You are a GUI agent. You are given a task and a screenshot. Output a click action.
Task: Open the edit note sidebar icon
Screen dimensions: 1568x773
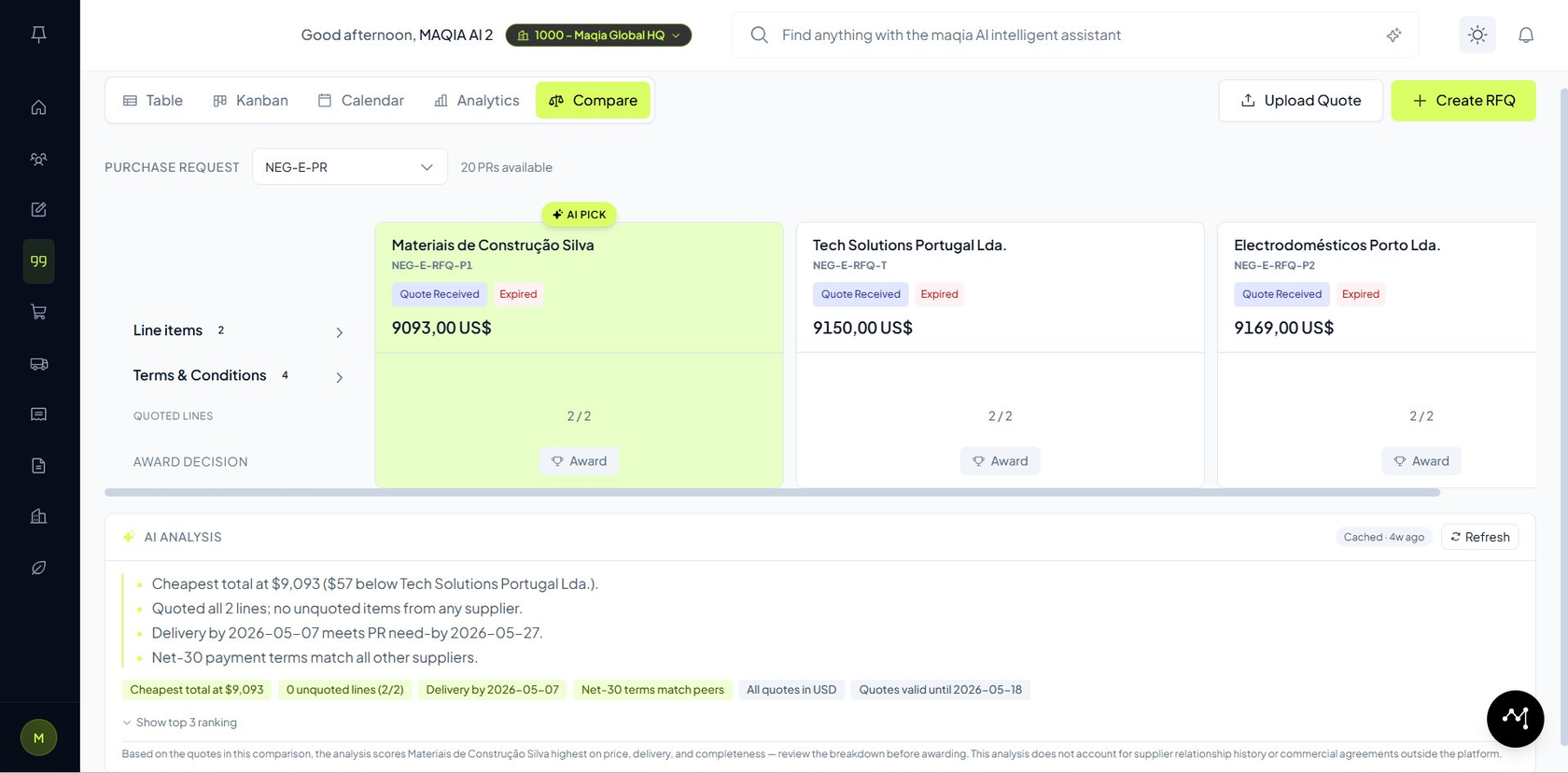38,209
